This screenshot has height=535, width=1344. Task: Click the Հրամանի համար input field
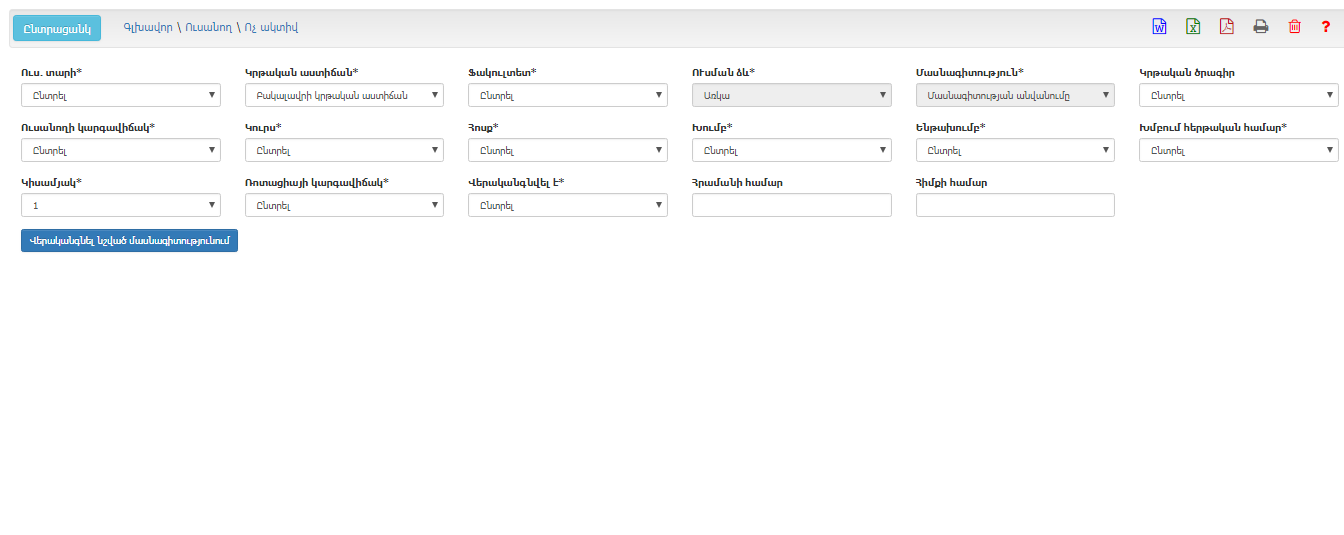point(791,205)
